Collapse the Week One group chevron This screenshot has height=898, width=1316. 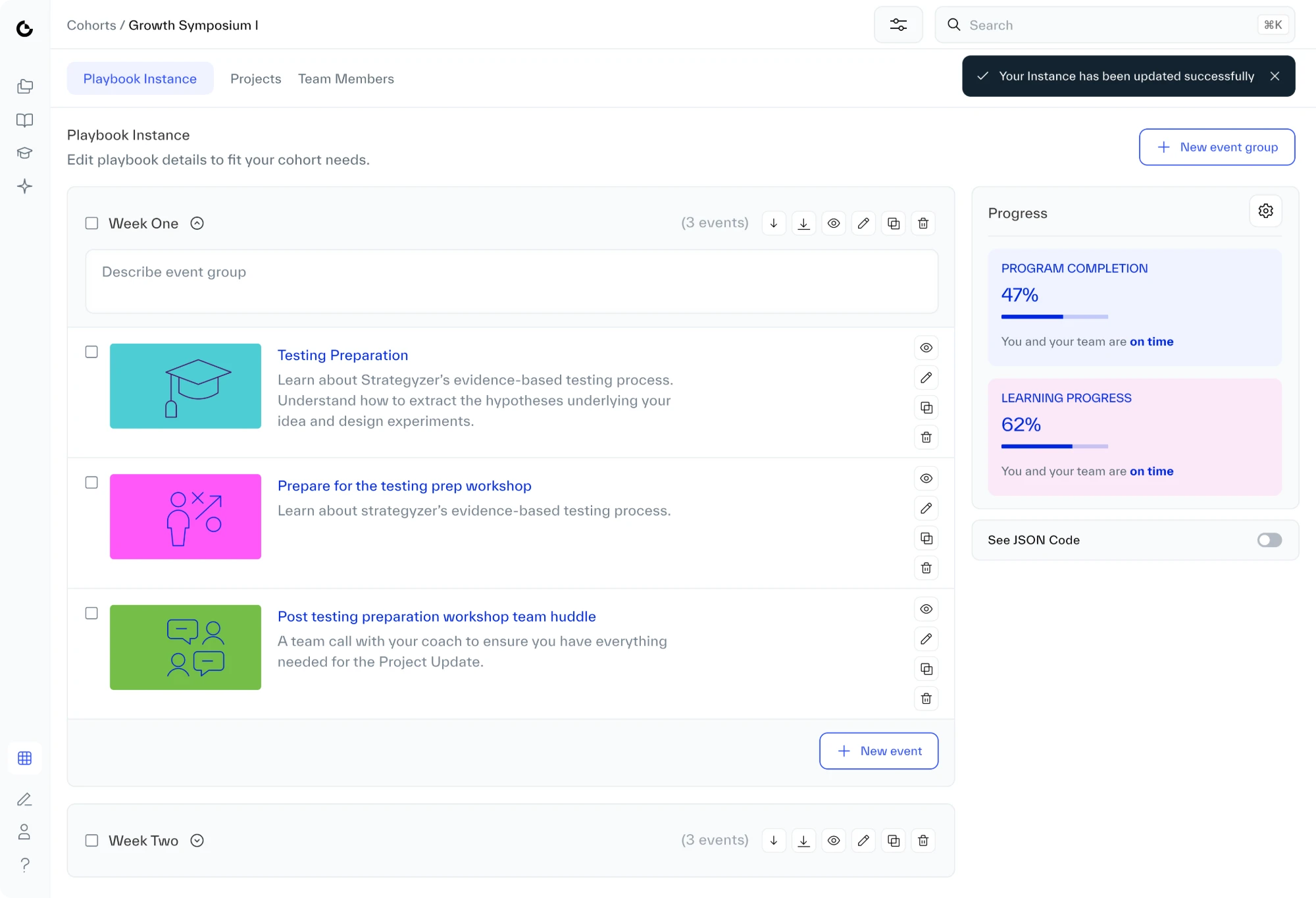(197, 223)
